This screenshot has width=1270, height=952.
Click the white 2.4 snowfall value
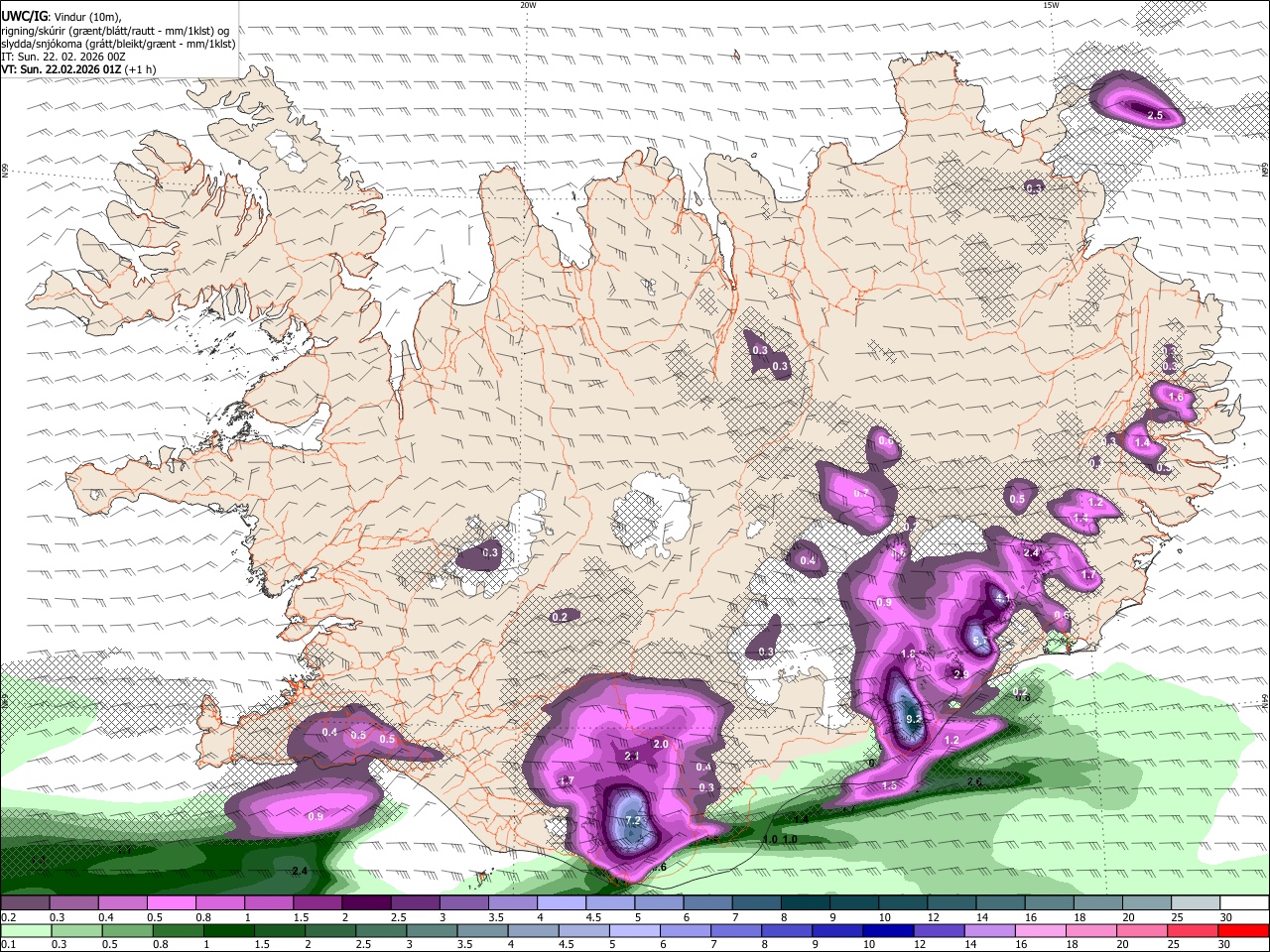[x=1031, y=553]
